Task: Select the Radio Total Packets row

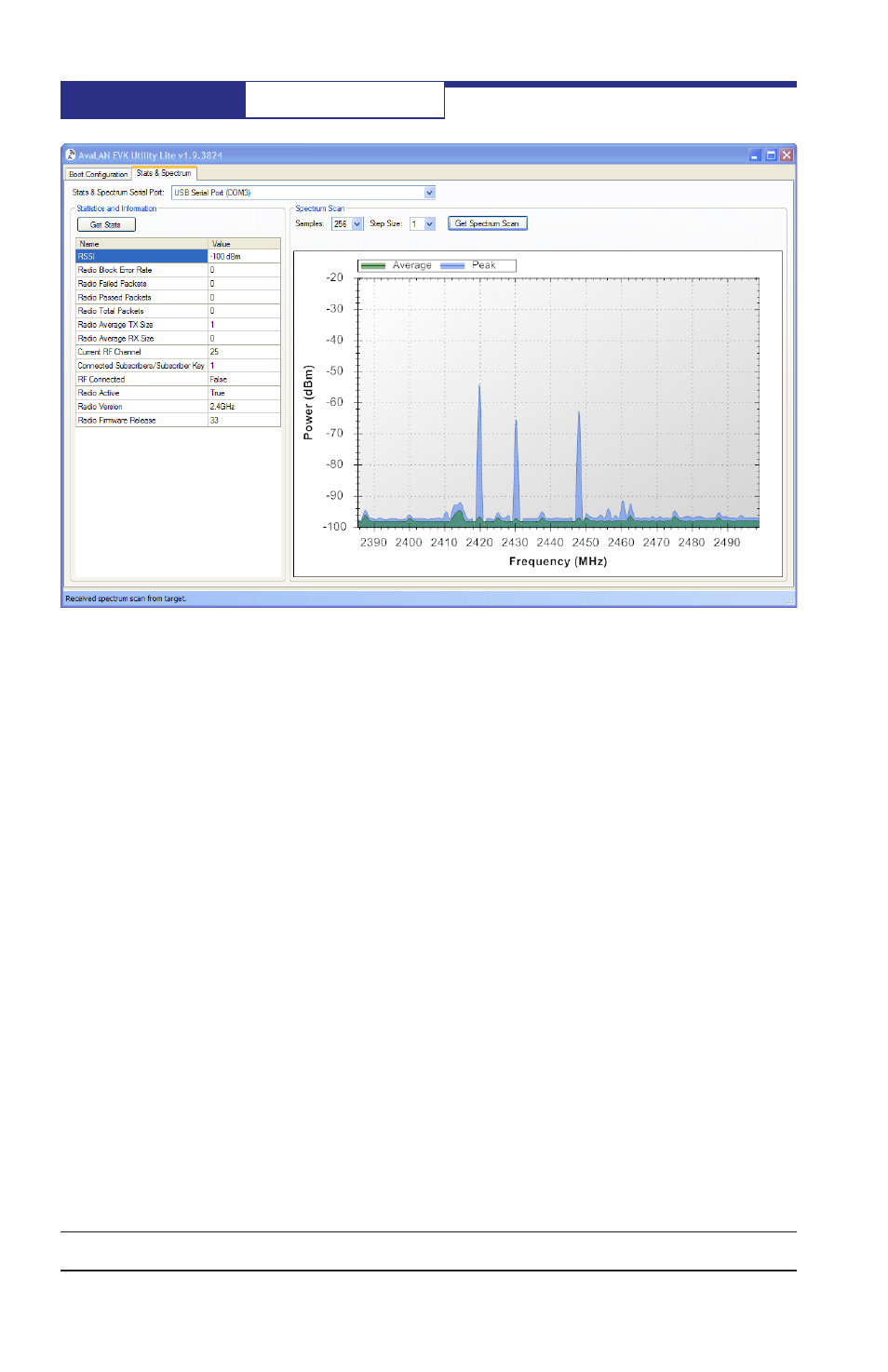Action: (178, 311)
